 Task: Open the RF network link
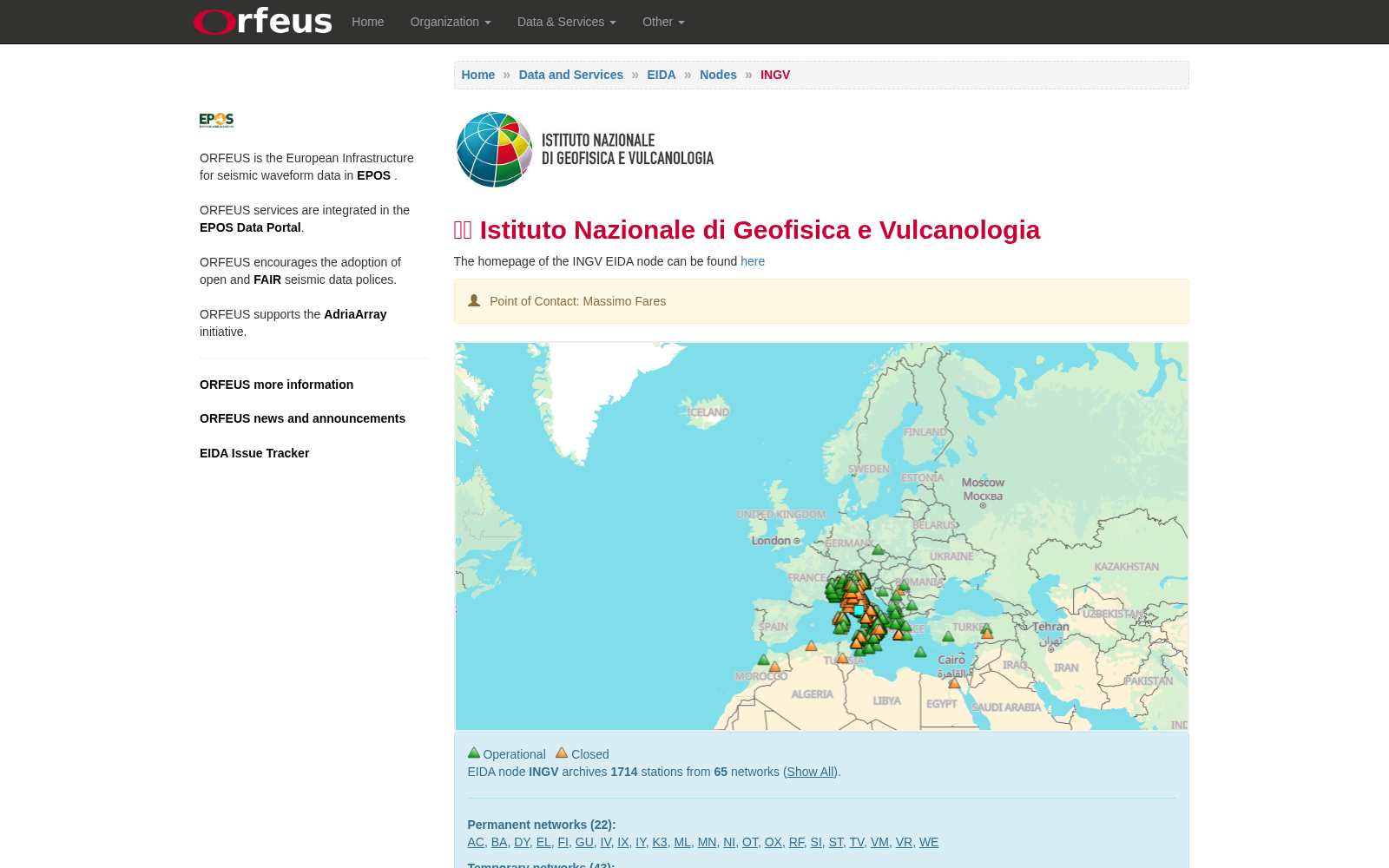[796, 842]
